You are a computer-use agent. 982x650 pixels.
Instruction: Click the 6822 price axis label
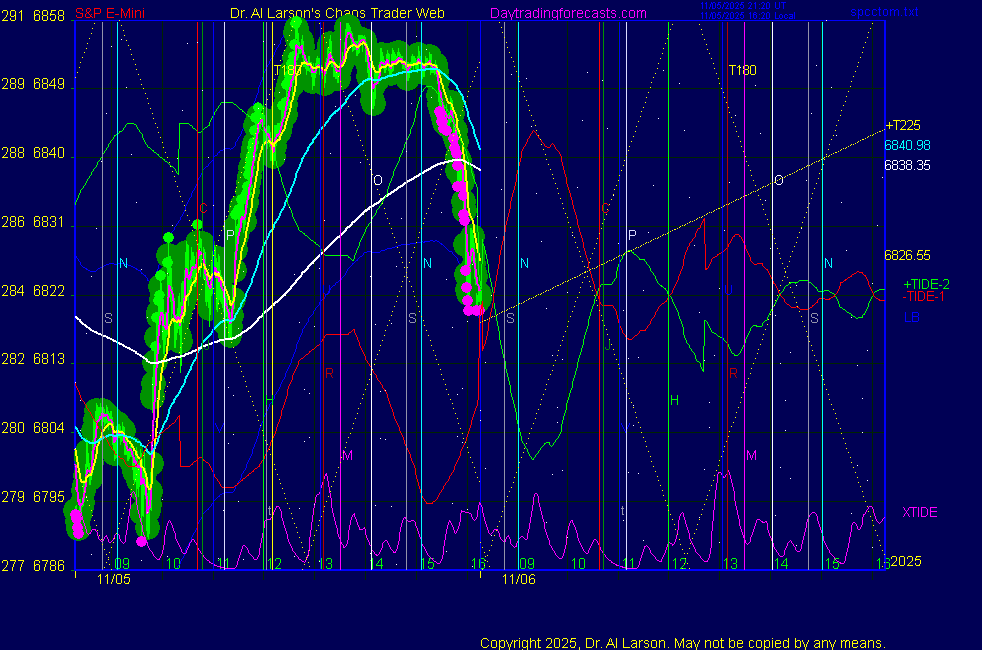tap(49, 291)
